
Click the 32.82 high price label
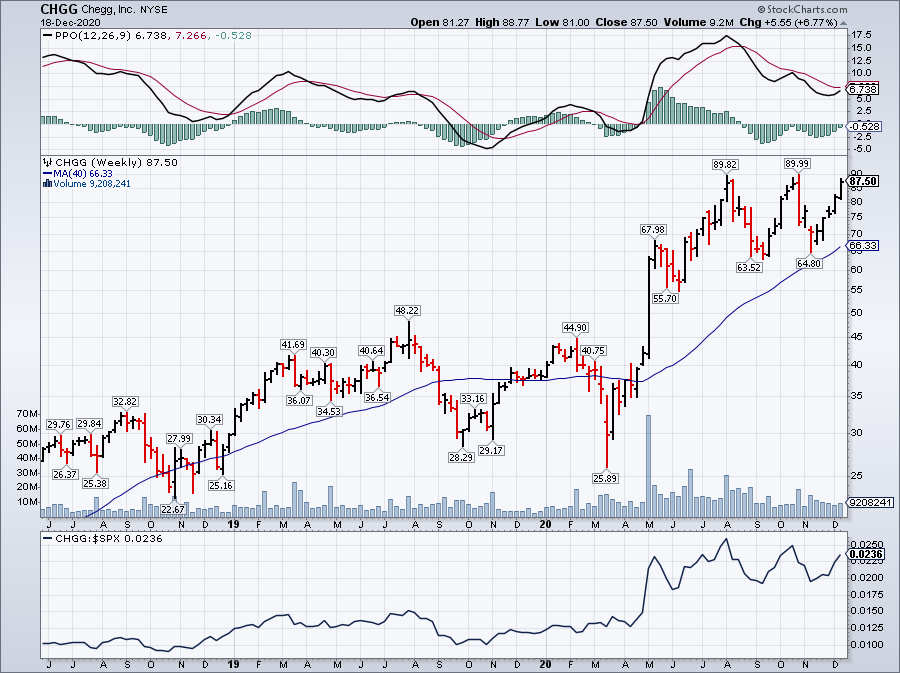(x=125, y=402)
